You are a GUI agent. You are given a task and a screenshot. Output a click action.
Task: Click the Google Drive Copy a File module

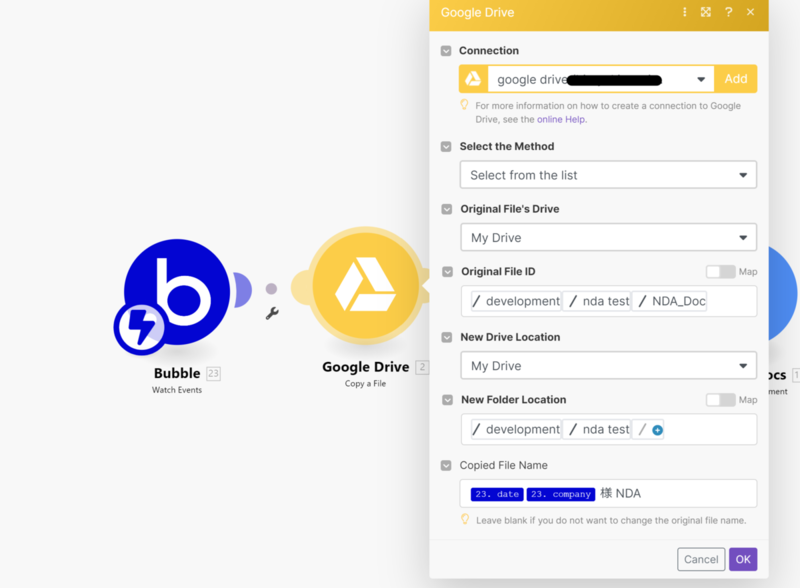coord(365,285)
